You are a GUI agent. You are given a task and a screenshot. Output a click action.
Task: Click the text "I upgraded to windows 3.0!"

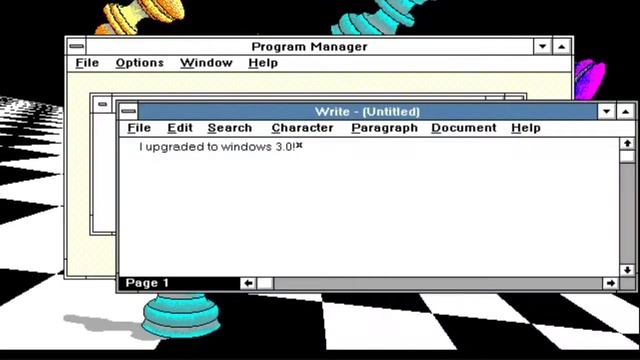[x=217, y=147]
